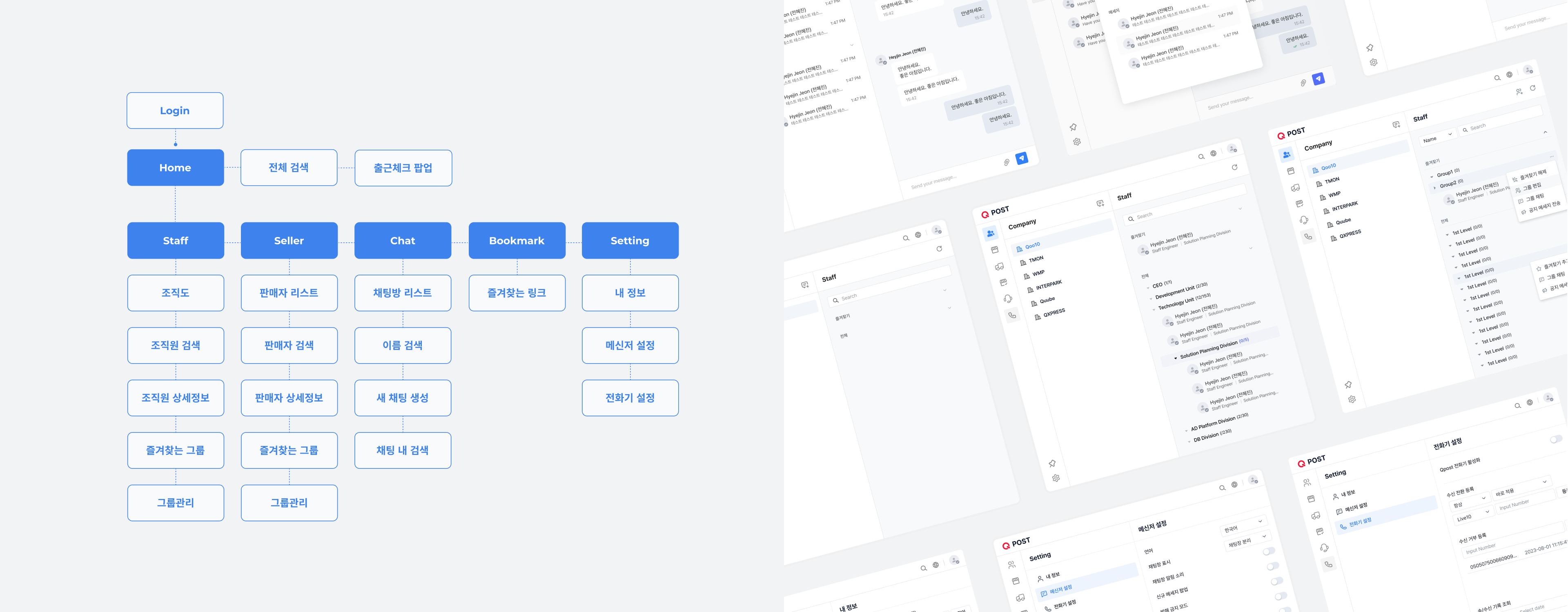Image resolution: width=1568 pixels, height=612 pixels.
Task: Collapse the Solution Planning Division tree node
Action: click(1176, 358)
